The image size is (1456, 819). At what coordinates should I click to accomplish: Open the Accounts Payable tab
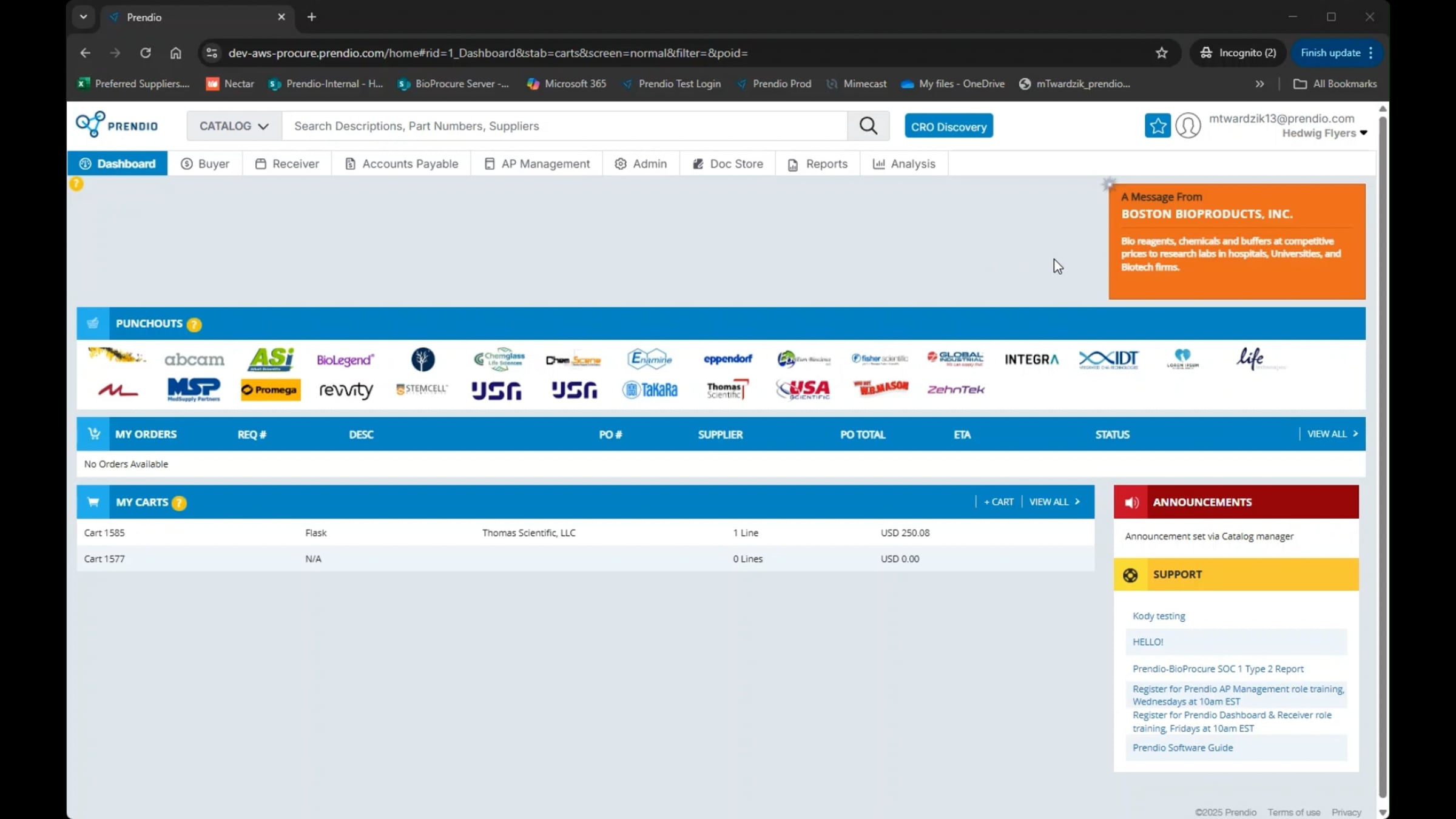click(x=401, y=164)
